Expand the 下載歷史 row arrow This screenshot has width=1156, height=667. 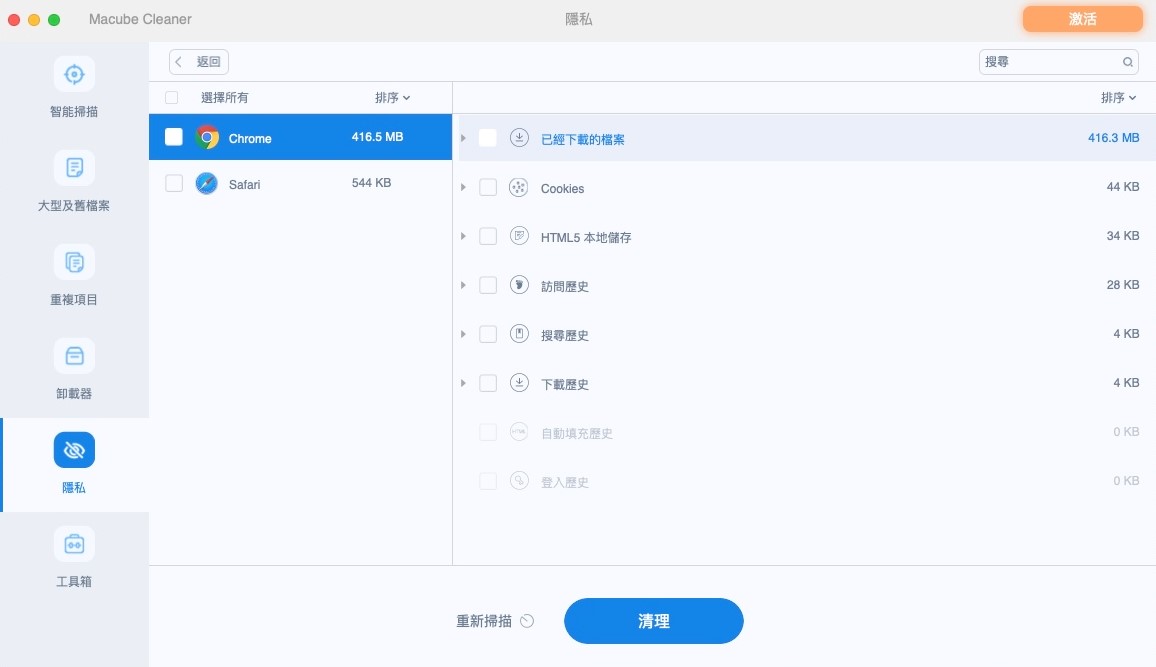tap(463, 383)
